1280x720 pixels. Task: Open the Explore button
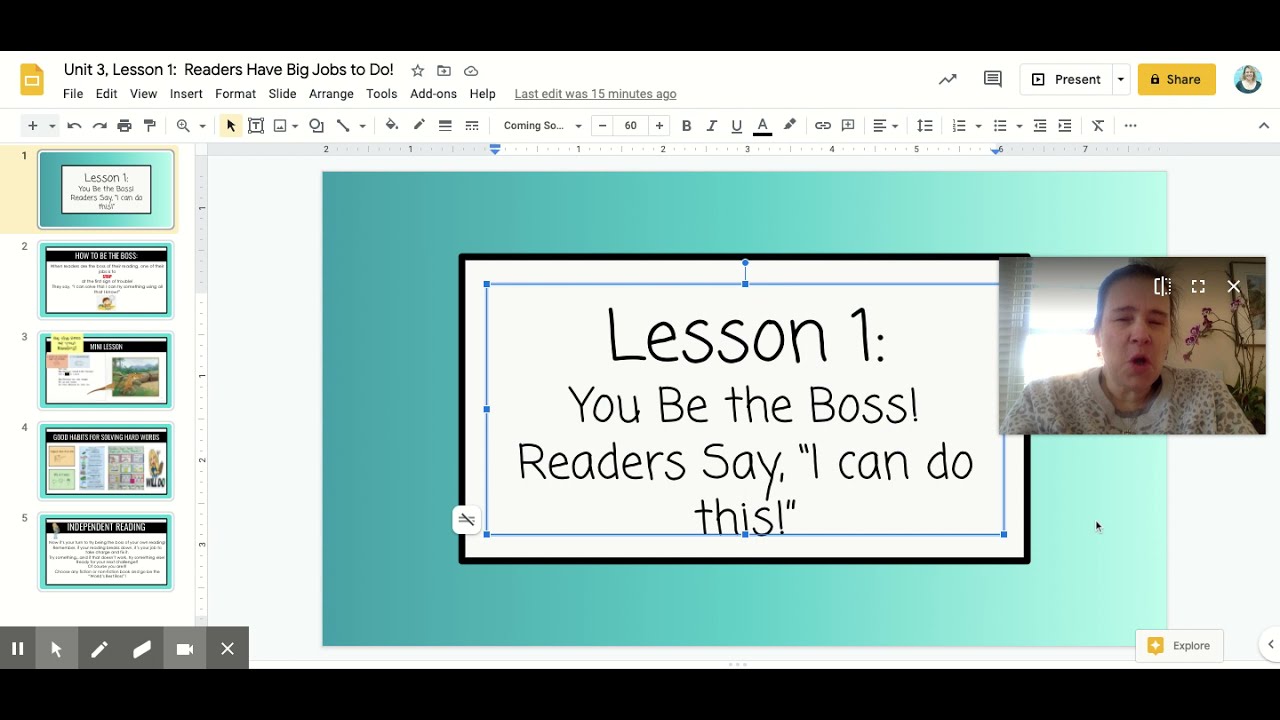pyautogui.click(x=1179, y=646)
